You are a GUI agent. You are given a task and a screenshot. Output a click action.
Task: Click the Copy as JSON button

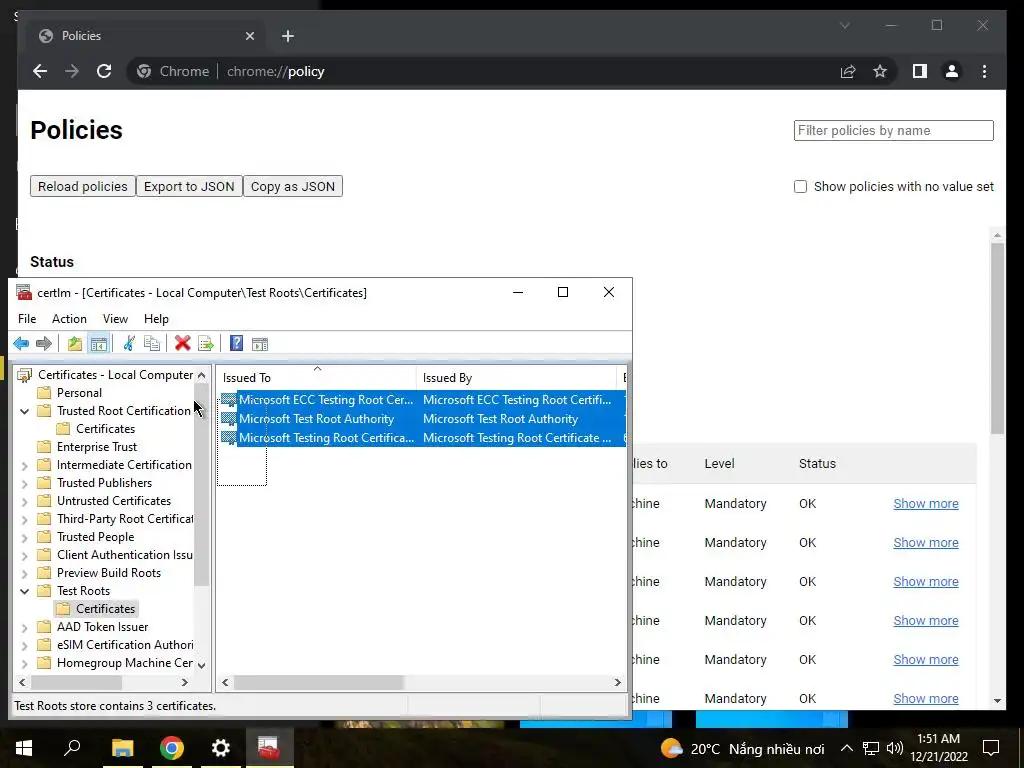click(293, 186)
